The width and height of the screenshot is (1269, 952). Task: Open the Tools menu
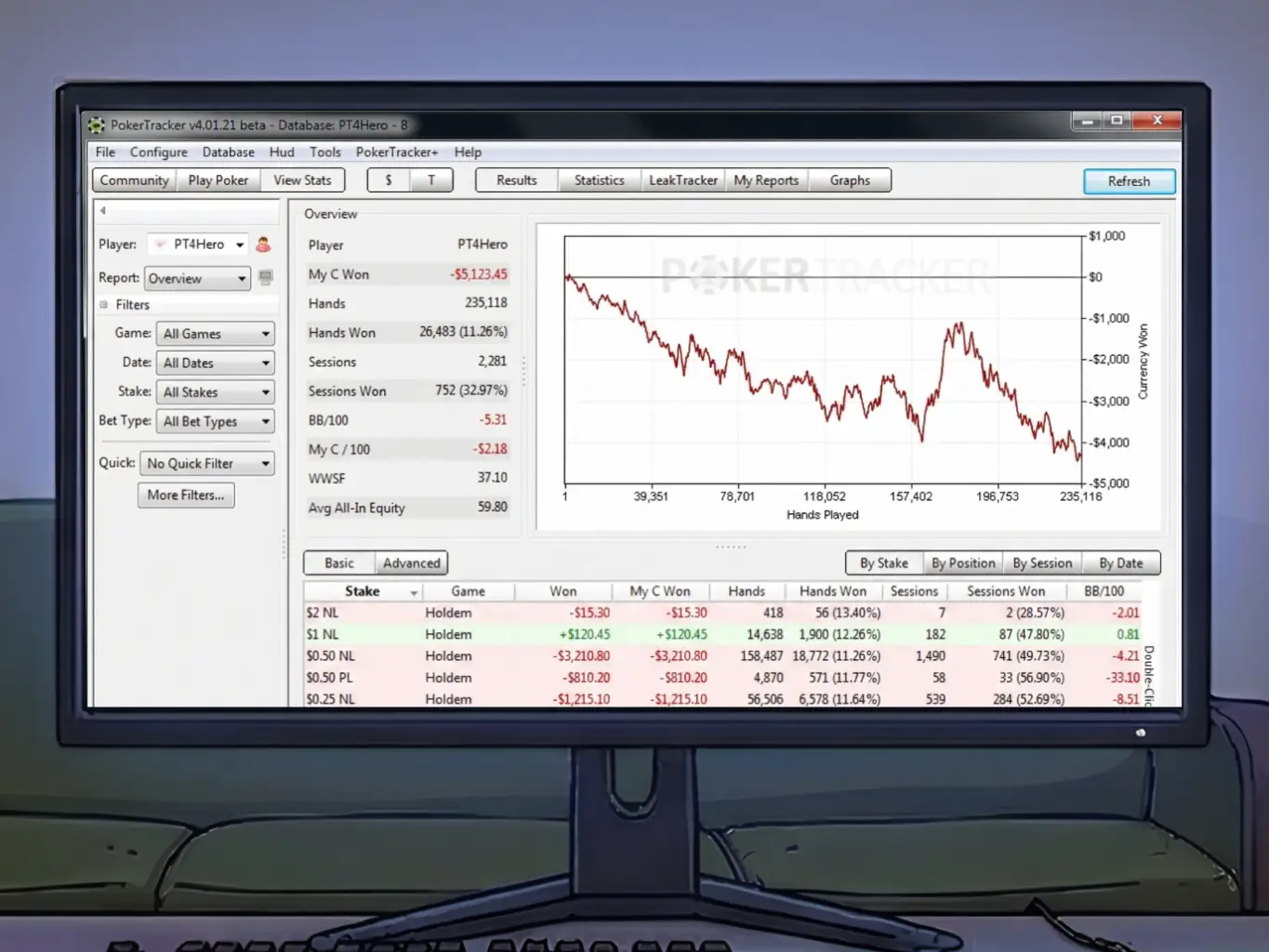[324, 152]
